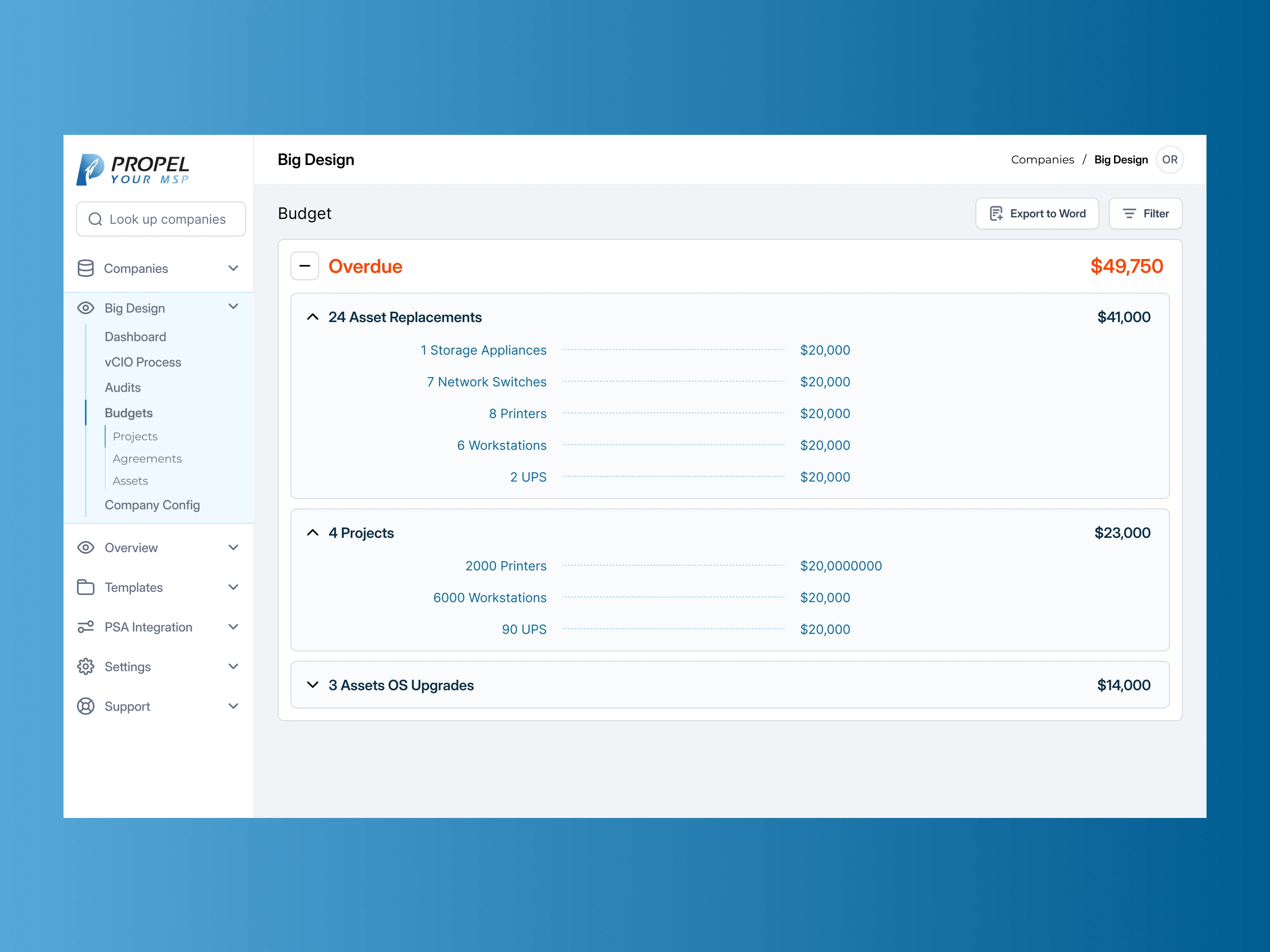
Task: Click the Big Design eye icon
Action: [x=86, y=308]
